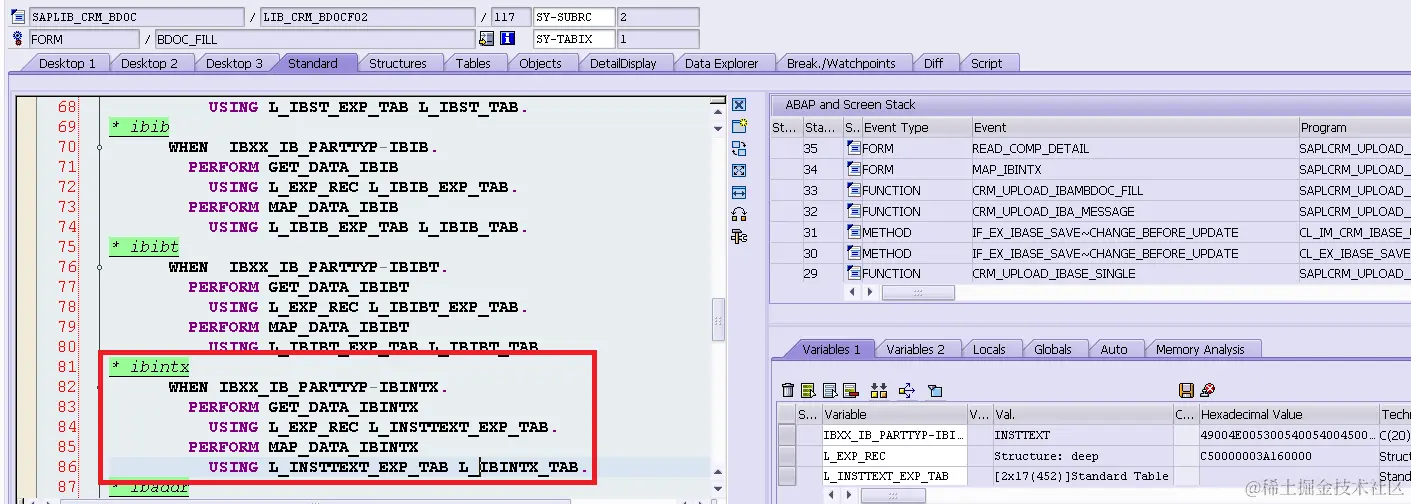Viewport: 1411px width, 504px height.
Task: Switch to the Desktop 2 tab
Action: pyautogui.click(x=149, y=63)
